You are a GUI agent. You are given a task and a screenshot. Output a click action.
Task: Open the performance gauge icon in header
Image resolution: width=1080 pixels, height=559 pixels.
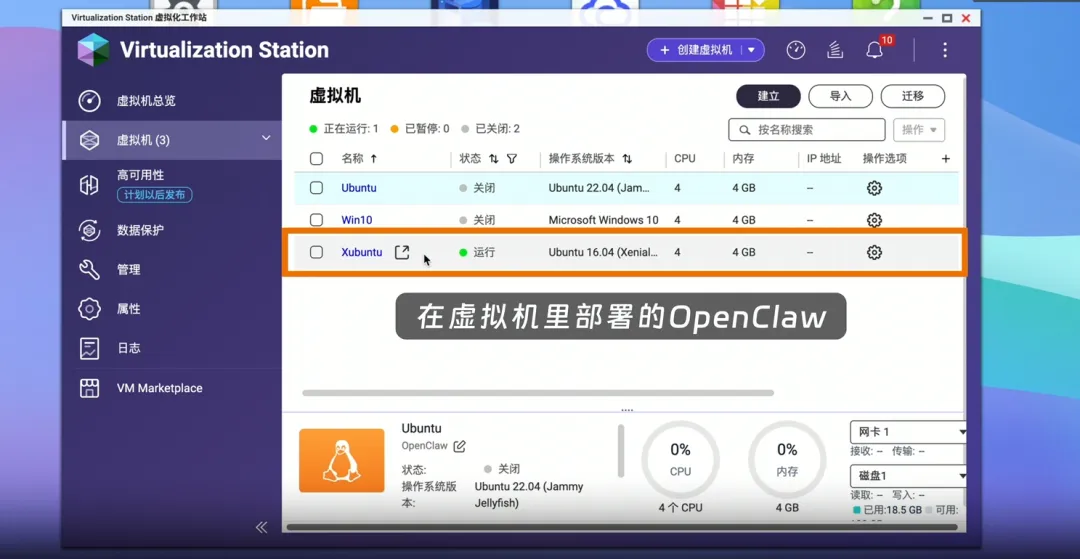(796, 50)
